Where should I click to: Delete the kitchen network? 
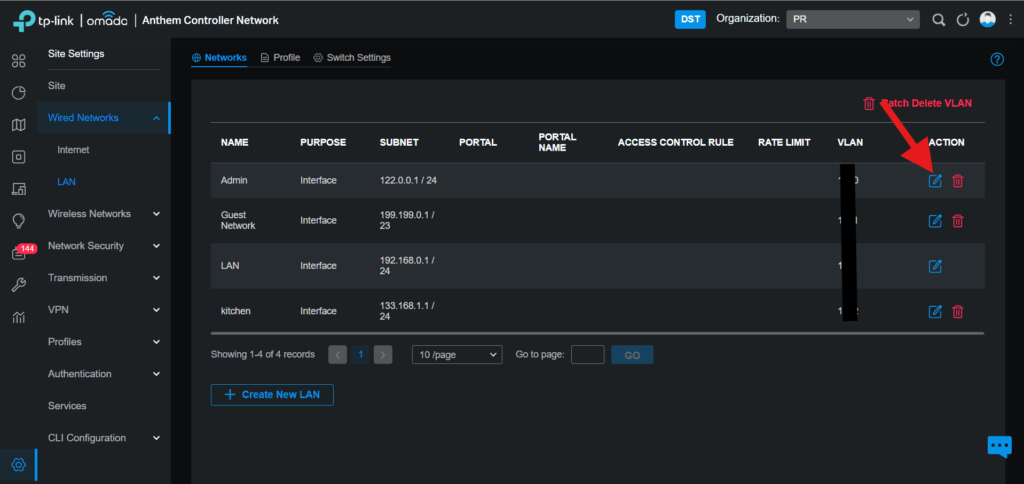957,311
